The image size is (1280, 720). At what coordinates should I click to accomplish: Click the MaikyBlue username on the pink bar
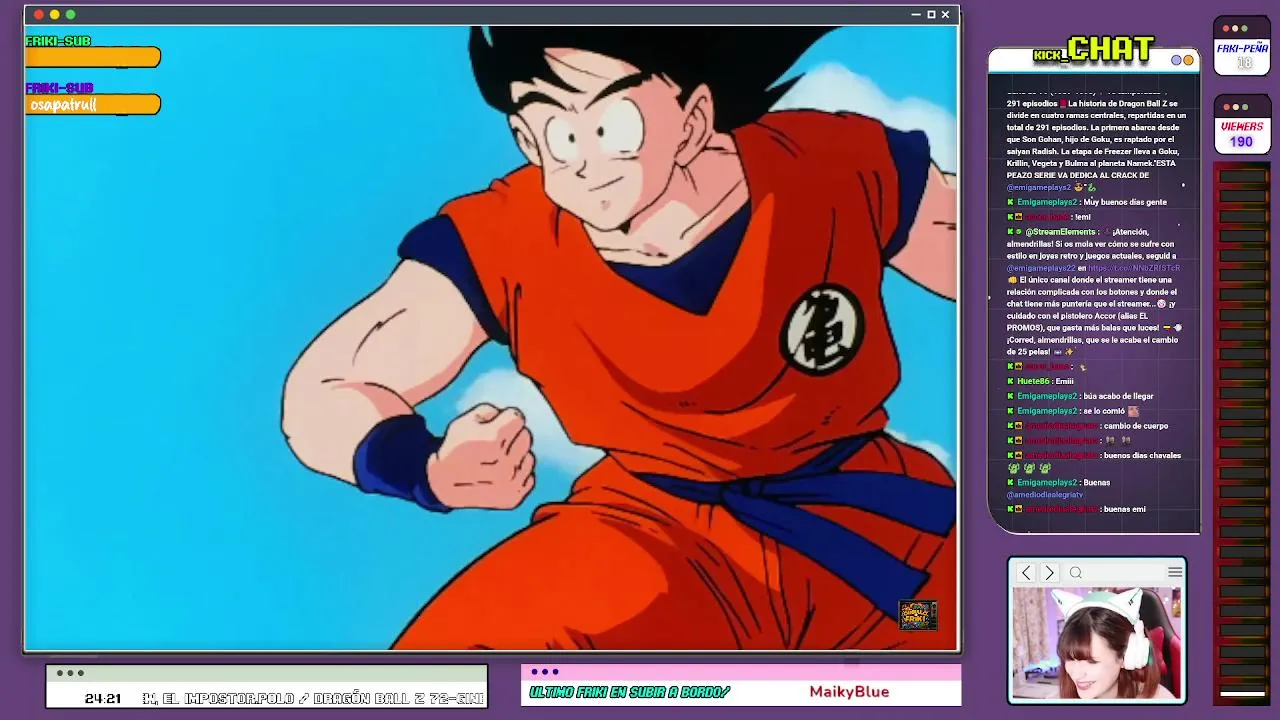coord(849,692)
